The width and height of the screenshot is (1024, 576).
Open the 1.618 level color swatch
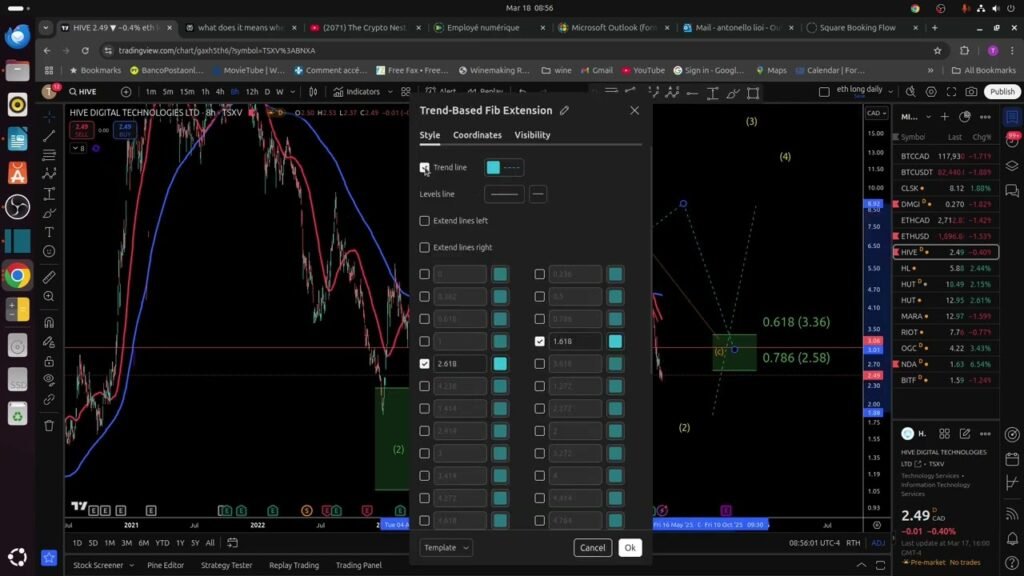coord(615,341)
